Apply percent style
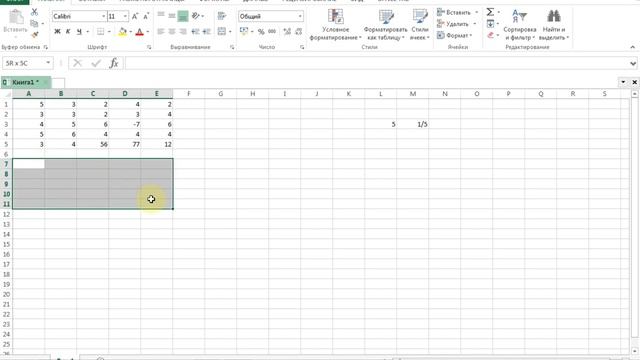The height and width of the screenshot is (360, 640). pyautogui.click(x=261, y=31)
